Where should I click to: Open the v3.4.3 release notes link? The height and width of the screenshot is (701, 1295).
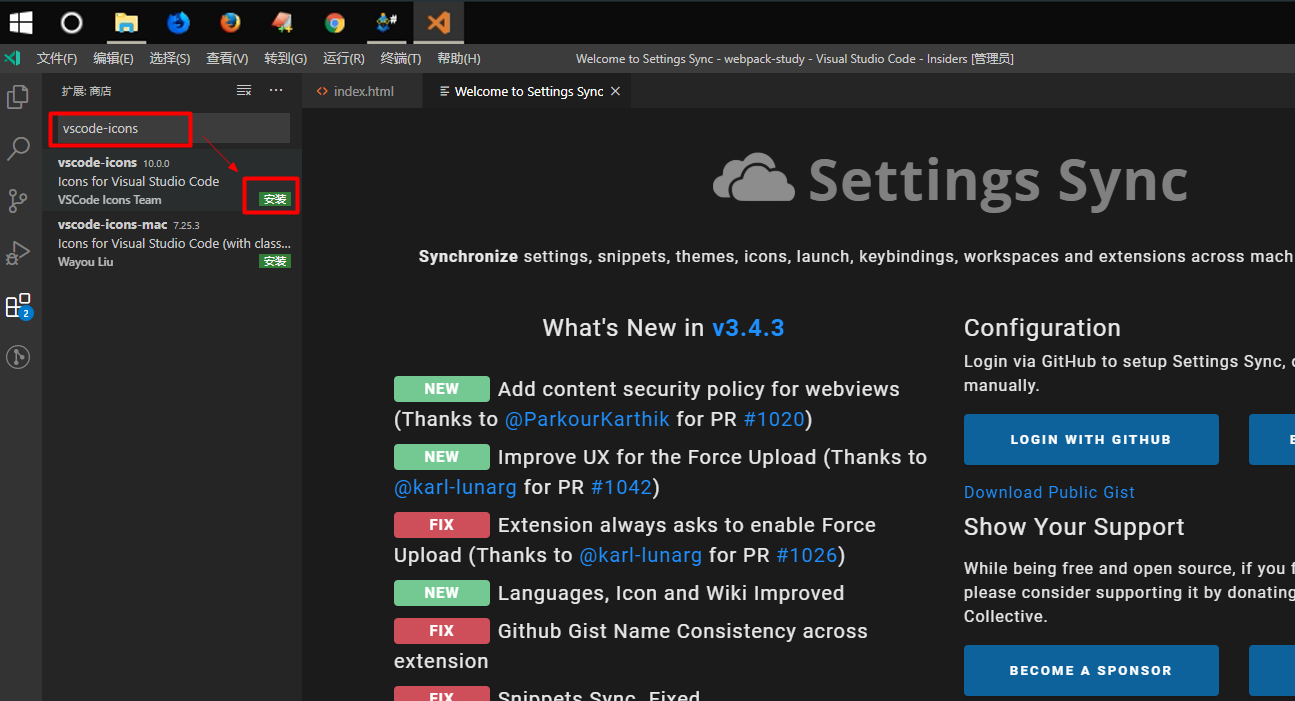(748, 327)
